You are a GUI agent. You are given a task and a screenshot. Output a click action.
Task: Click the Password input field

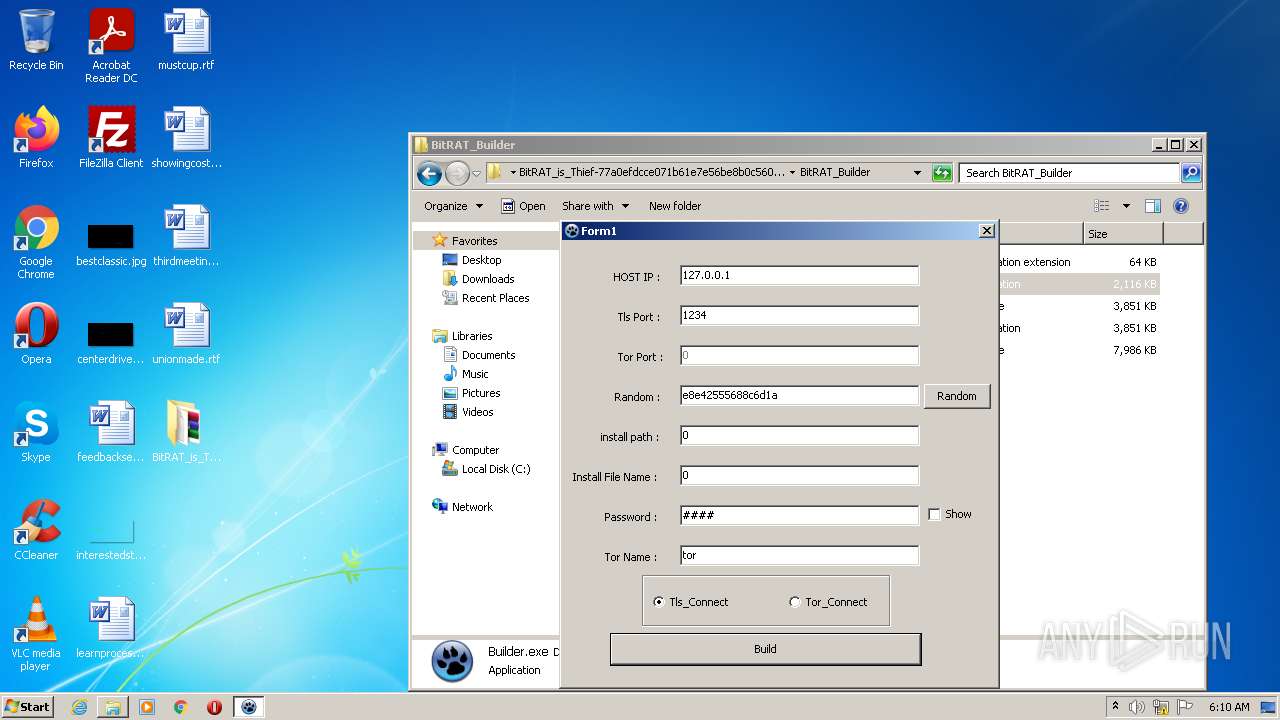click(799, 515)
